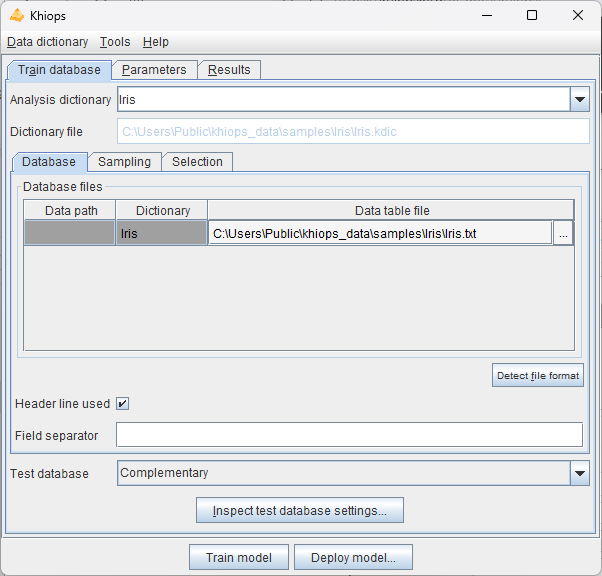Click the Analysis dictionary field showing Iris
The image size is (602, 576).
pos(344,100)
